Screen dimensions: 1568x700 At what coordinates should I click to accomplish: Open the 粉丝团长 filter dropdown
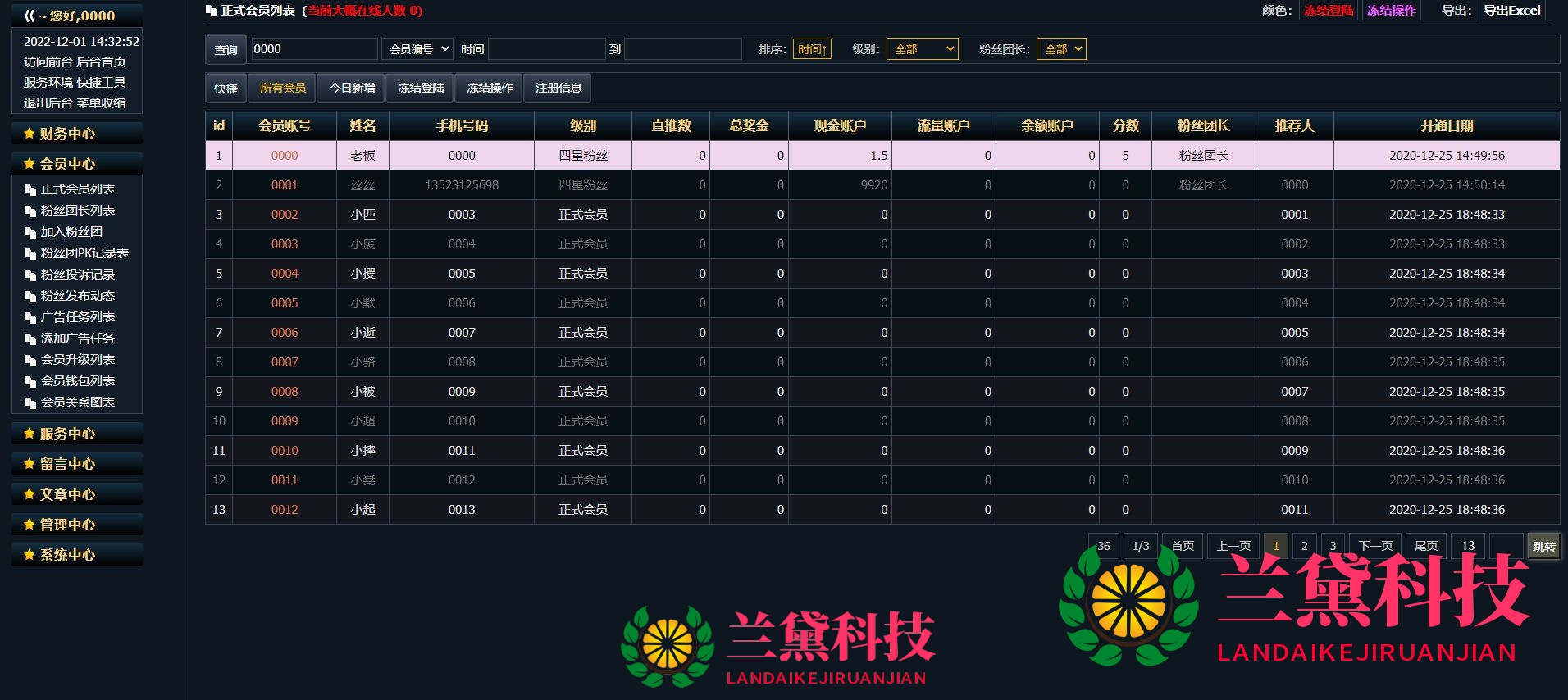point(1061,49)
